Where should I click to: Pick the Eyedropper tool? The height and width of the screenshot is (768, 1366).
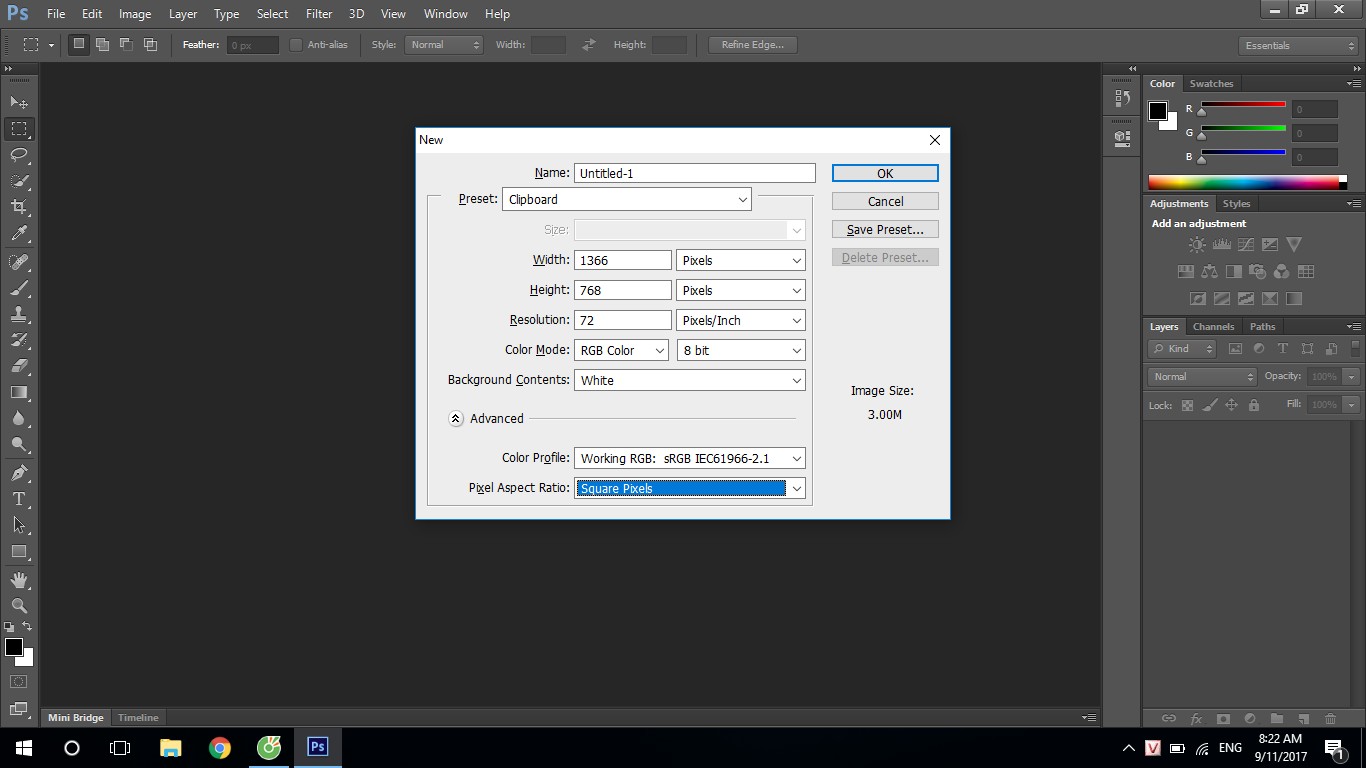[19, 234]
